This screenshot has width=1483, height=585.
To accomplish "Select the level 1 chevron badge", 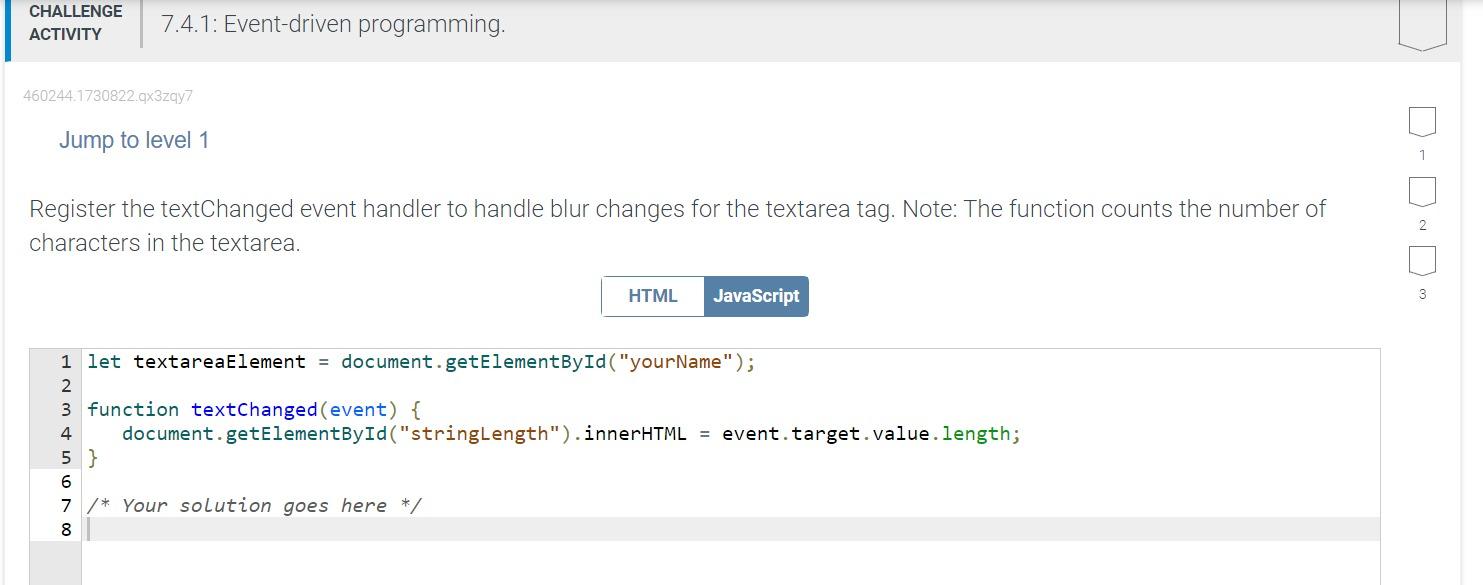I will 1421,123.
